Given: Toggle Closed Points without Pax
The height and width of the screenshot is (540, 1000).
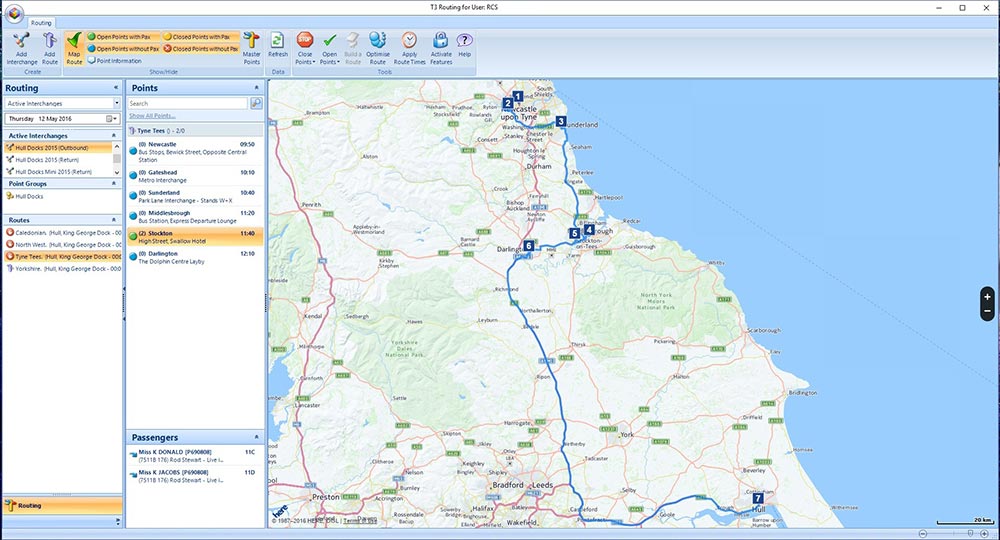Looking at the screenshot, I should (x=201, y=48).
